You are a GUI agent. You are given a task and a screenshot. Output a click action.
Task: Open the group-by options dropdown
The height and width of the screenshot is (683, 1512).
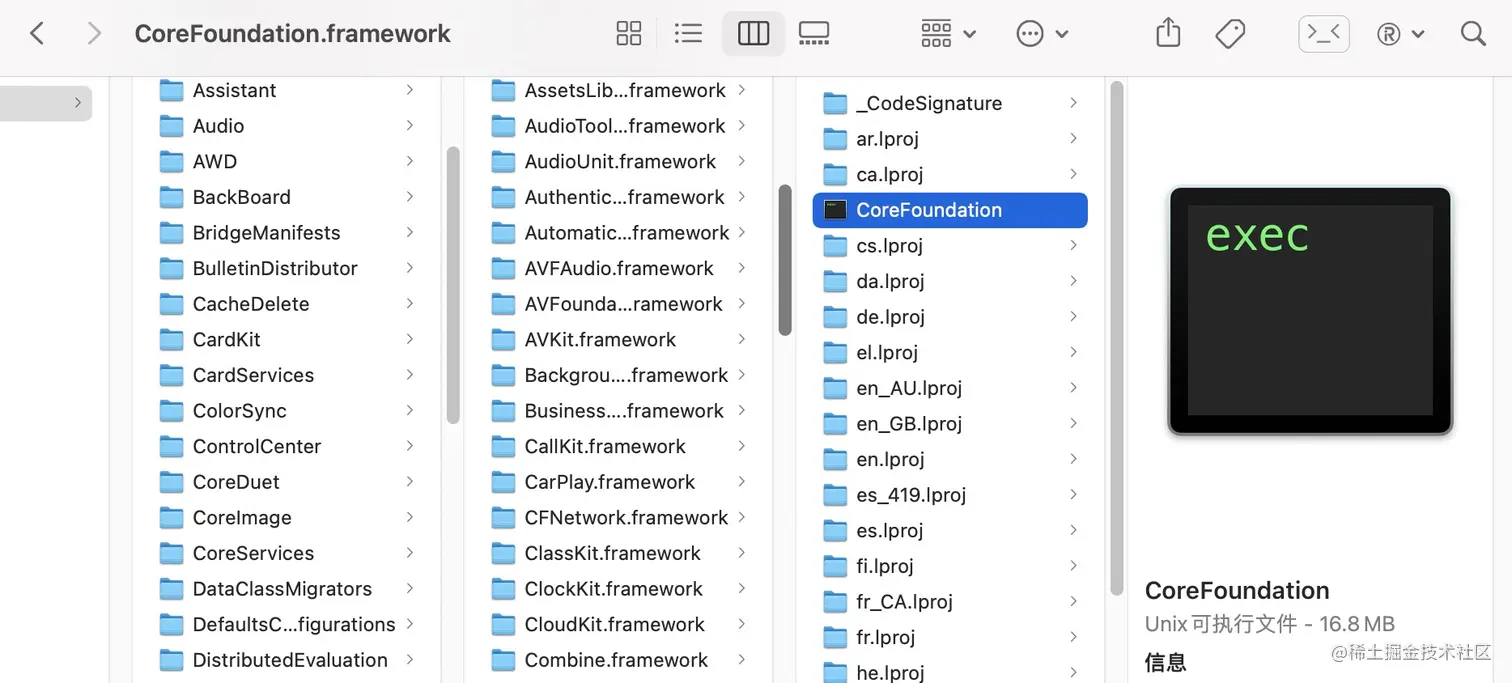click(x=948, y=34)
